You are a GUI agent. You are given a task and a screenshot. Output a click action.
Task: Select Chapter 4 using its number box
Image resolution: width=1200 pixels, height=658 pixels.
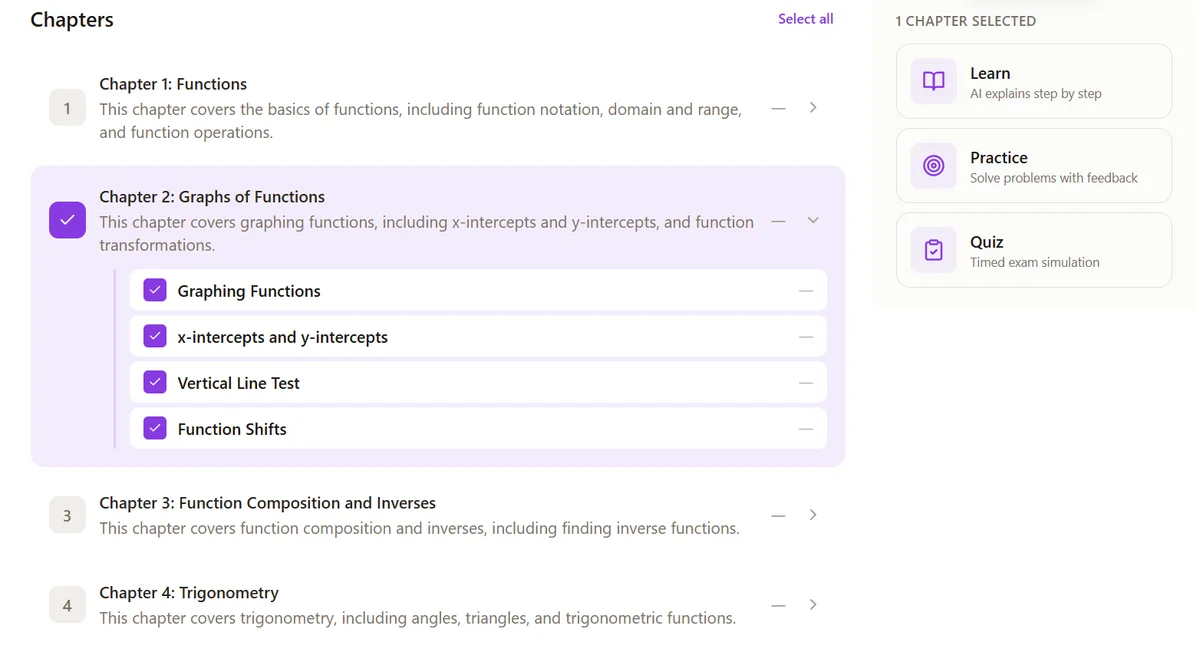pos(67,605)
